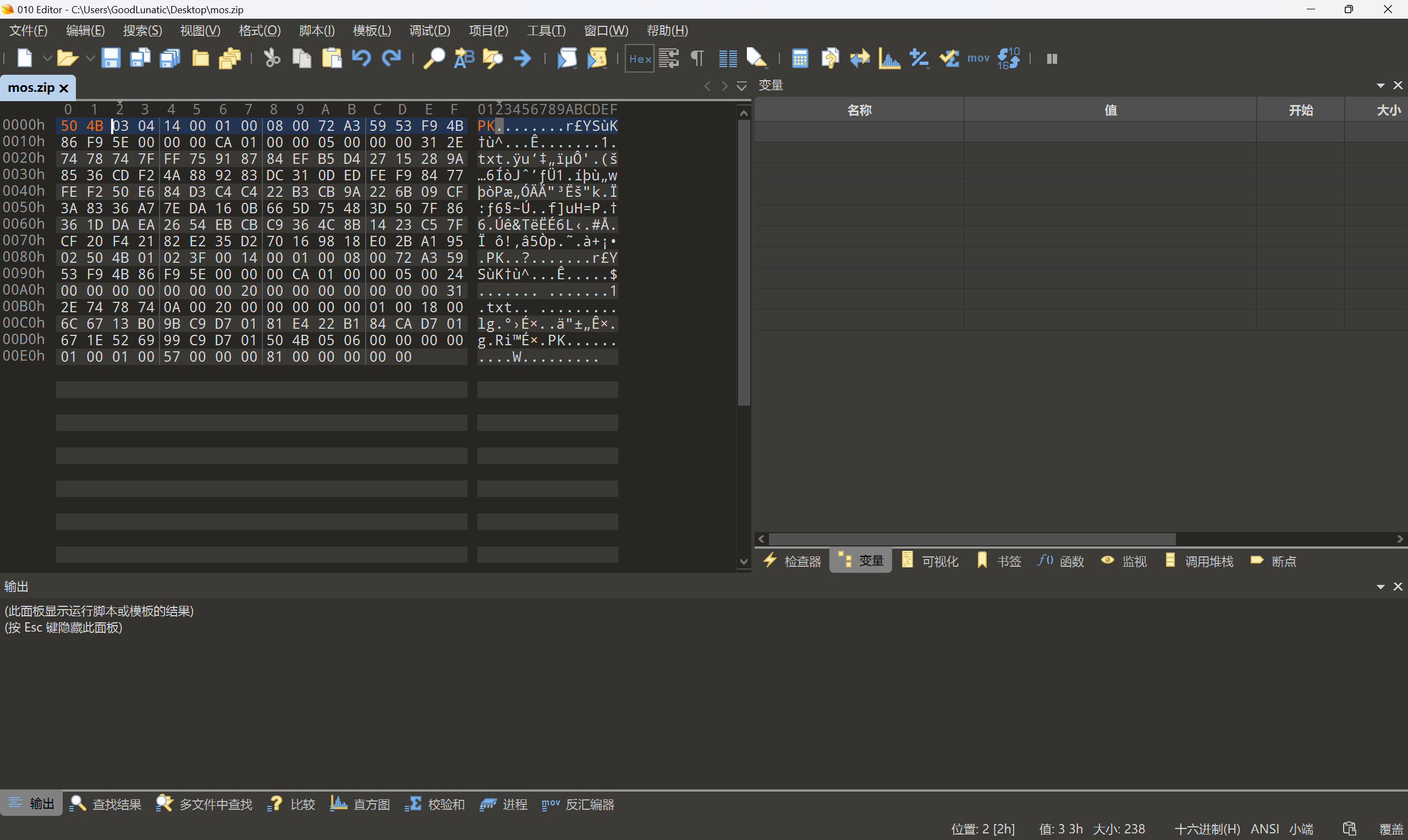1408x840 pixels.
Task: Switch to the 监视 tab
Action: (1124, 561)
